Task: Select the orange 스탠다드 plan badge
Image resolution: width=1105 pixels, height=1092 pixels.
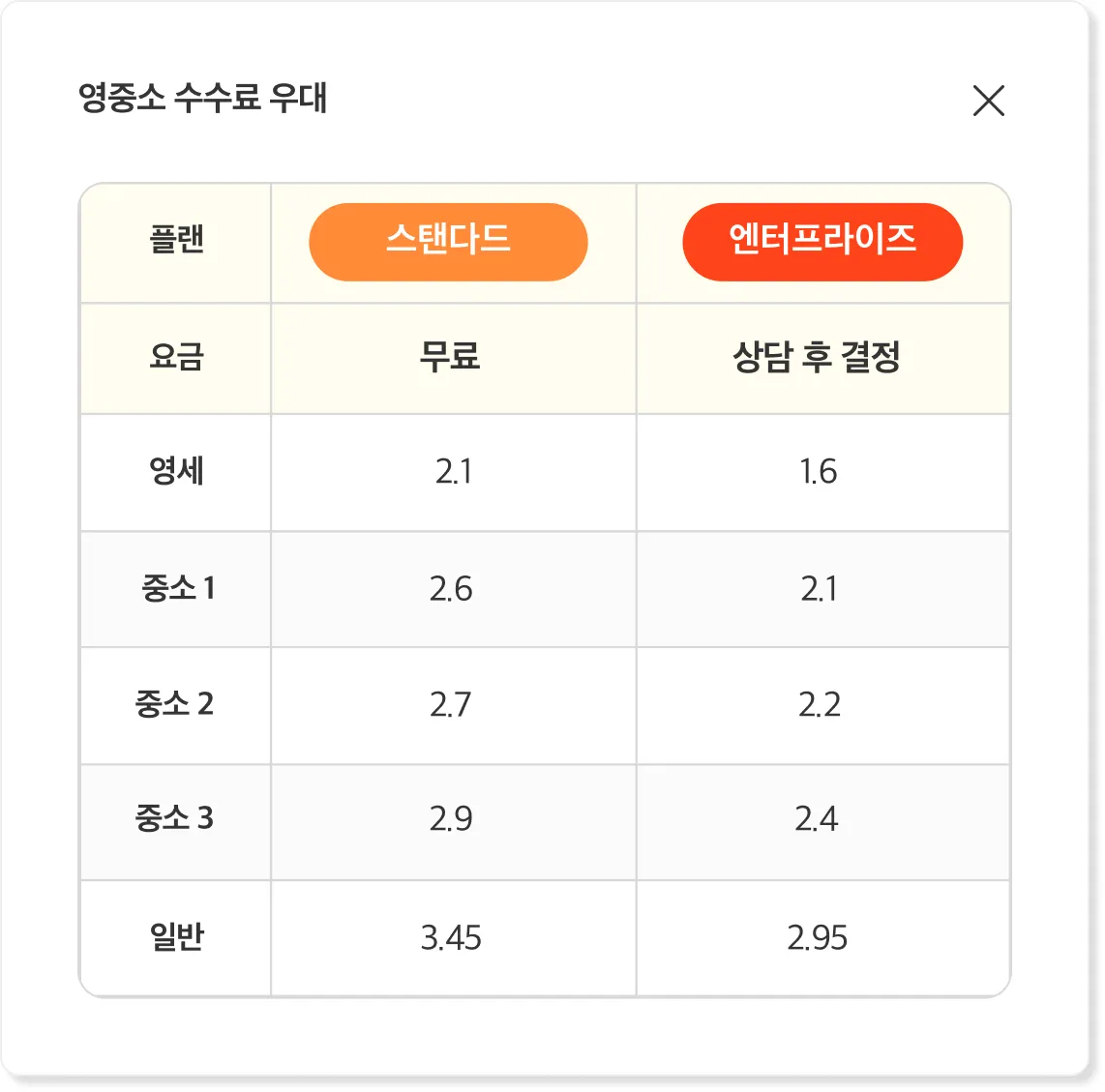Action: coord(448,242)
